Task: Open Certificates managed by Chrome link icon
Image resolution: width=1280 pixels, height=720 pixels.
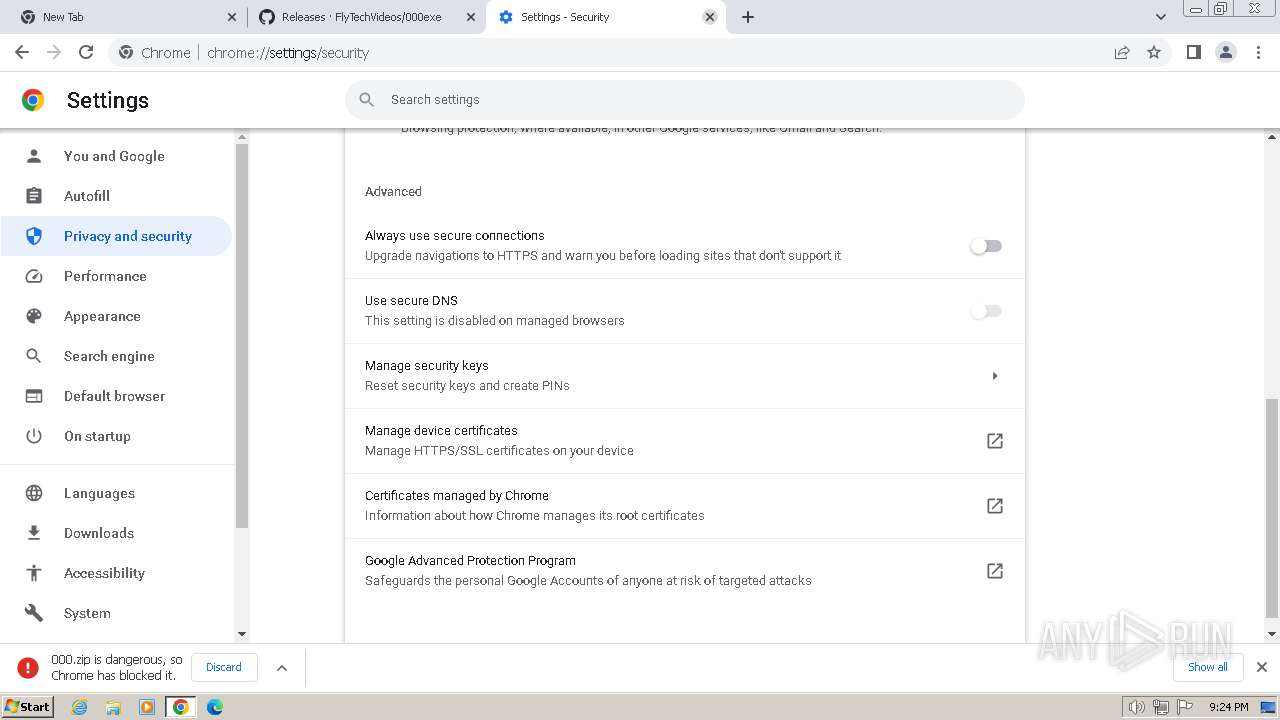Action: (994, 506)
